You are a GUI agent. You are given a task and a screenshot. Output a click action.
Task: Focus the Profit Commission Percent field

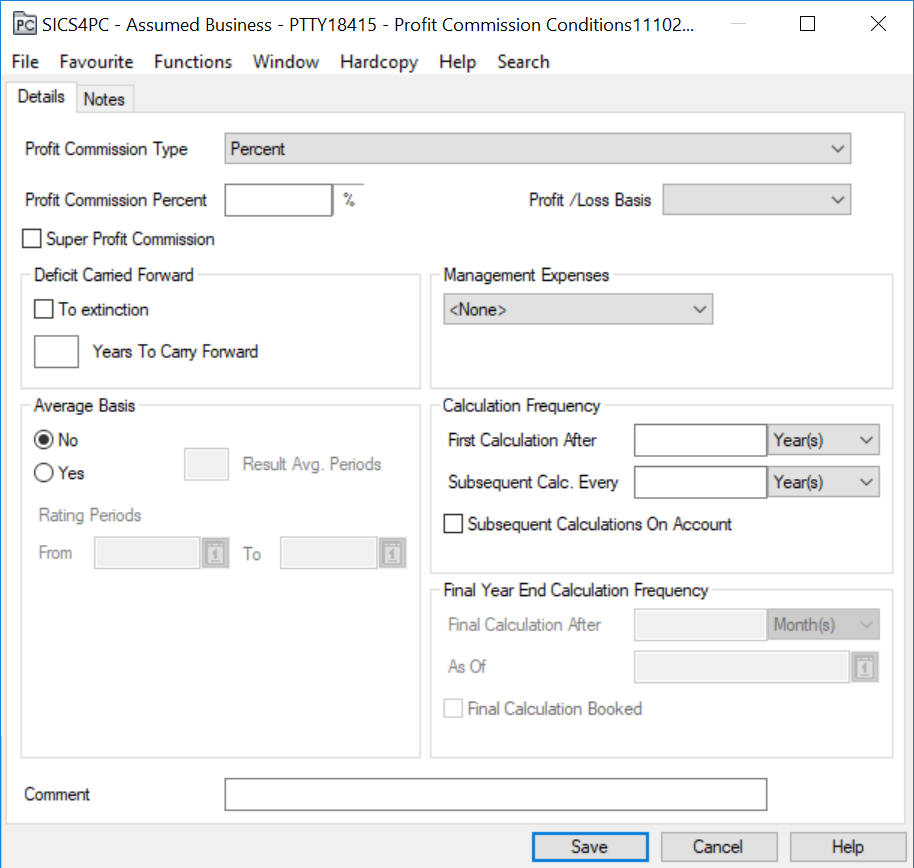pos(278,200)
